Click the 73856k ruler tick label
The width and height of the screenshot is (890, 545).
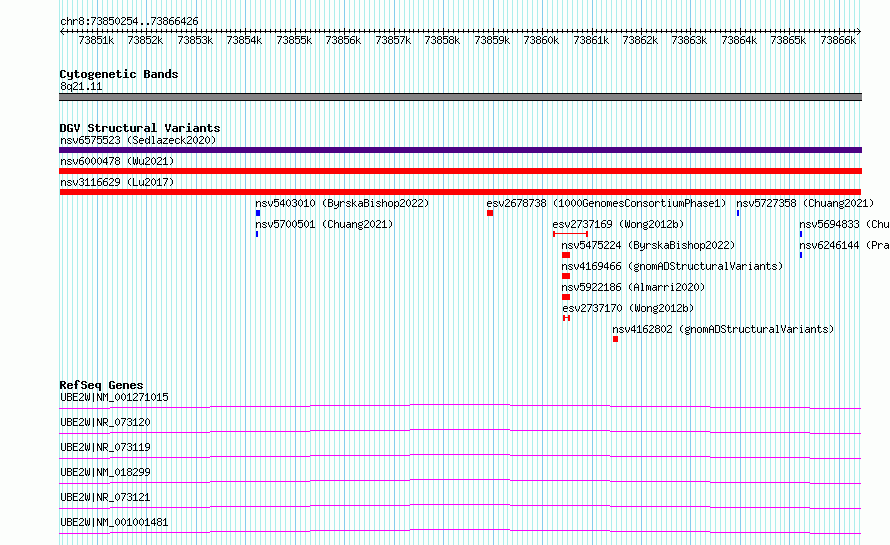343,40
